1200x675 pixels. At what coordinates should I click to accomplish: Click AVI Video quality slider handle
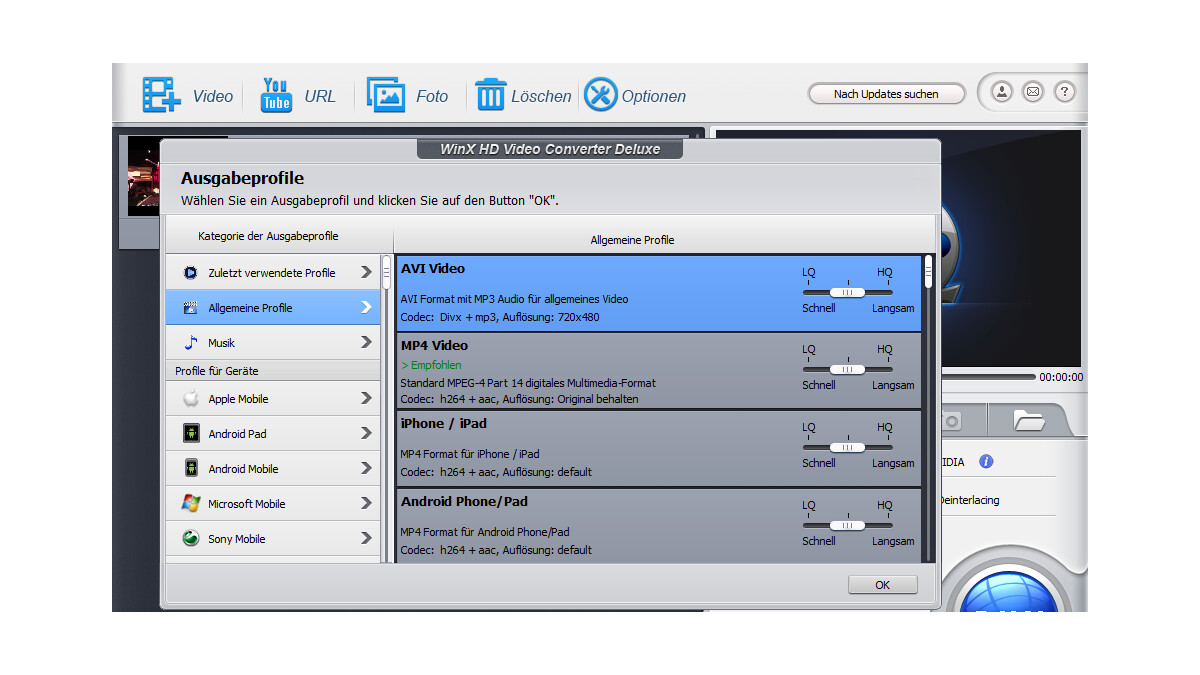tap(847, 292)
